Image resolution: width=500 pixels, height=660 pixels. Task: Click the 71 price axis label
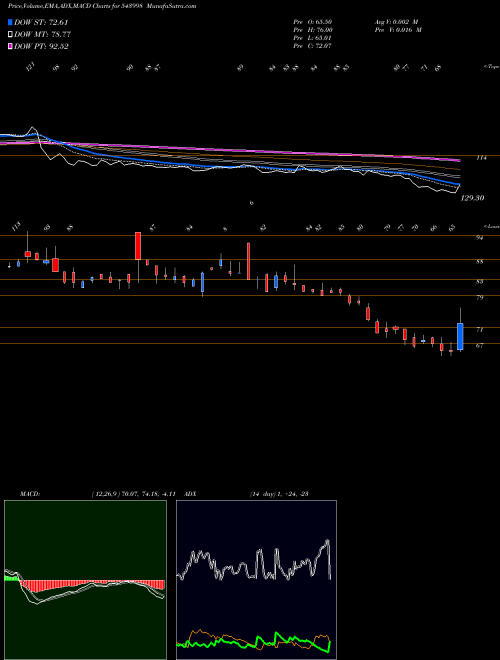coord(480,330)
